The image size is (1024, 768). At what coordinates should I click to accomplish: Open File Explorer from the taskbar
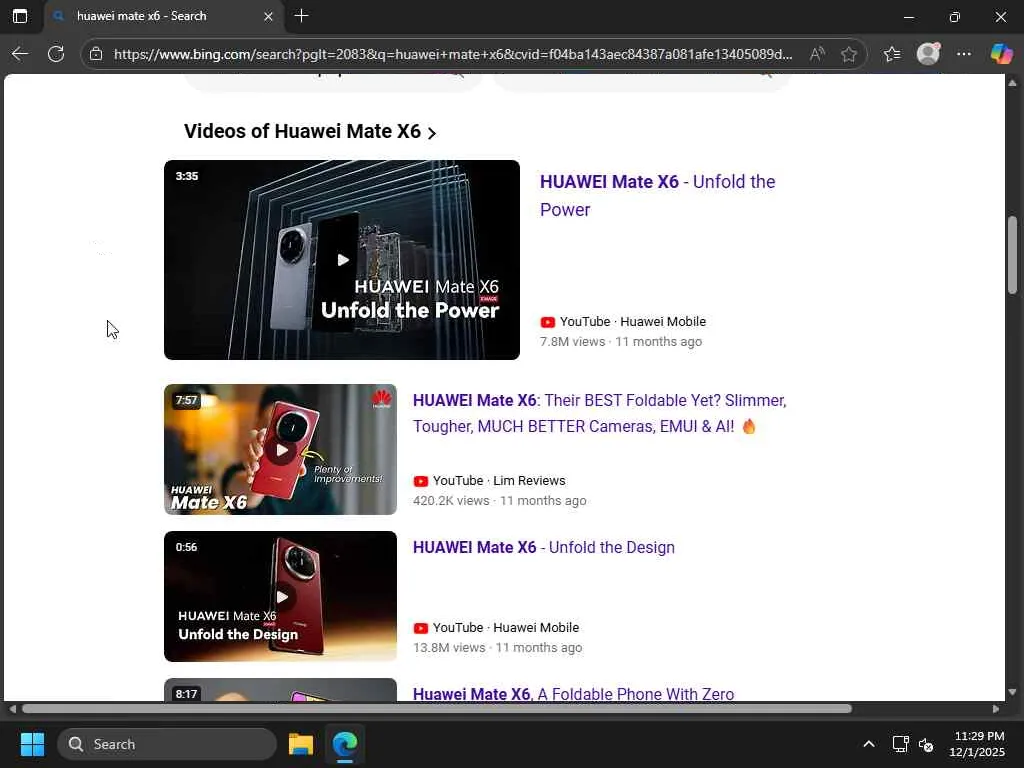(x=301, y=744)
